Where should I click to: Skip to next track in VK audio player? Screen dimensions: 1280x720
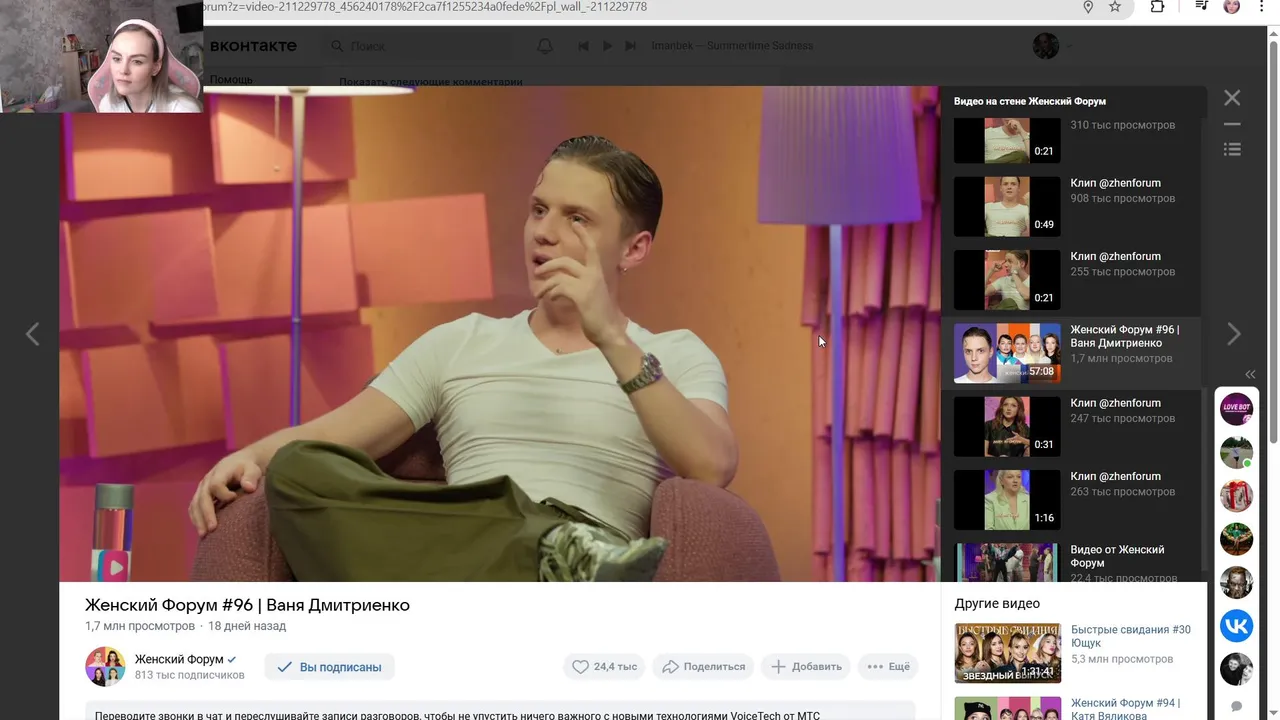click(630, 46)
